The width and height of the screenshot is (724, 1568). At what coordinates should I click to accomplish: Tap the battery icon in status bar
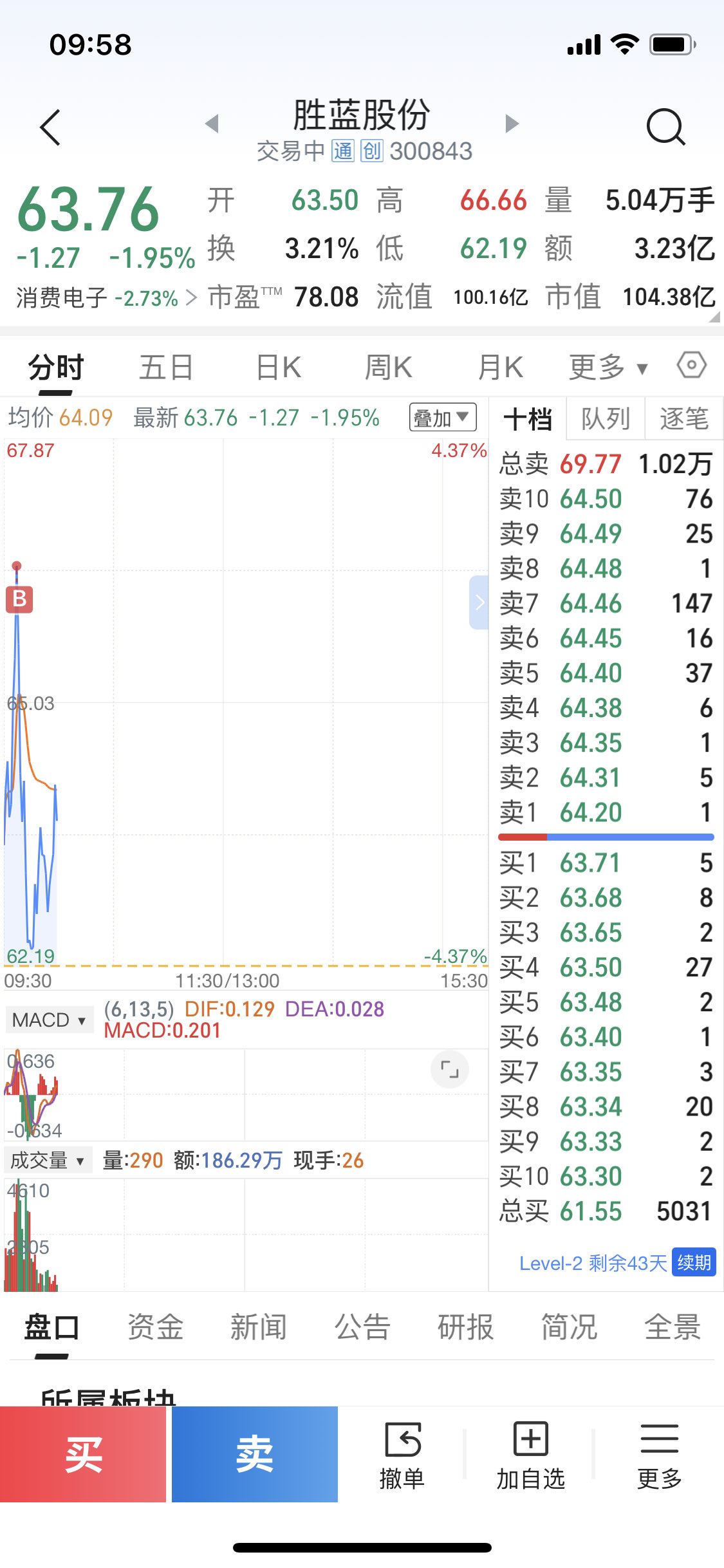[x=673, y=44]
